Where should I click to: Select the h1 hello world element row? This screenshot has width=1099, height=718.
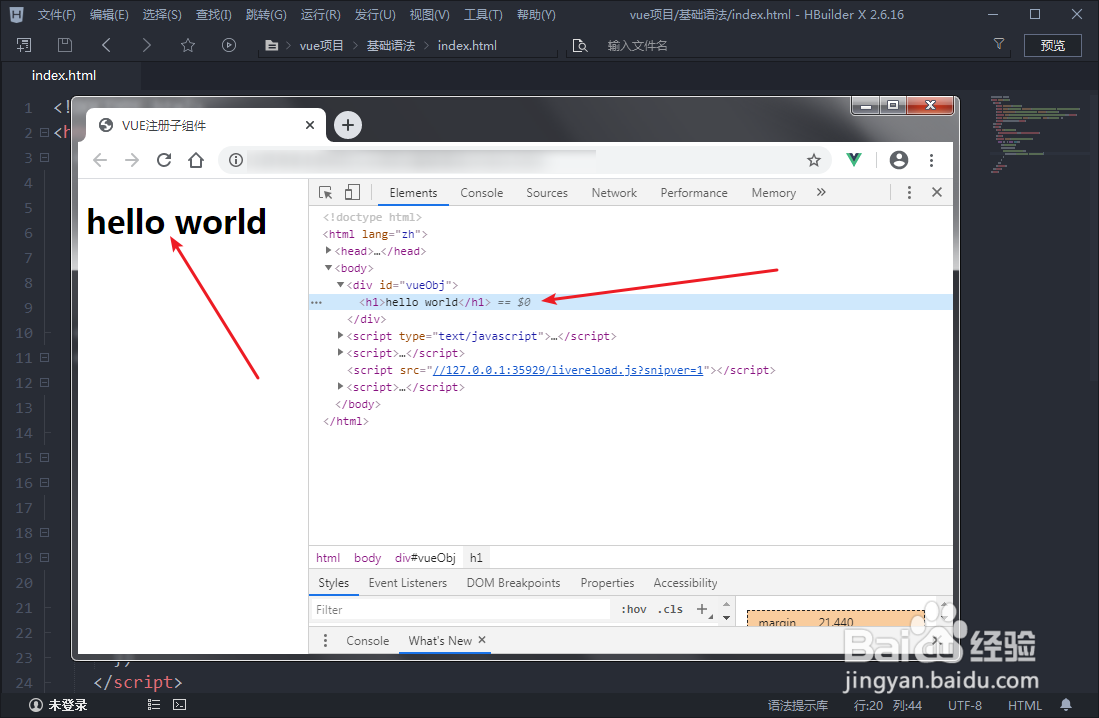(x=631, y=302)
